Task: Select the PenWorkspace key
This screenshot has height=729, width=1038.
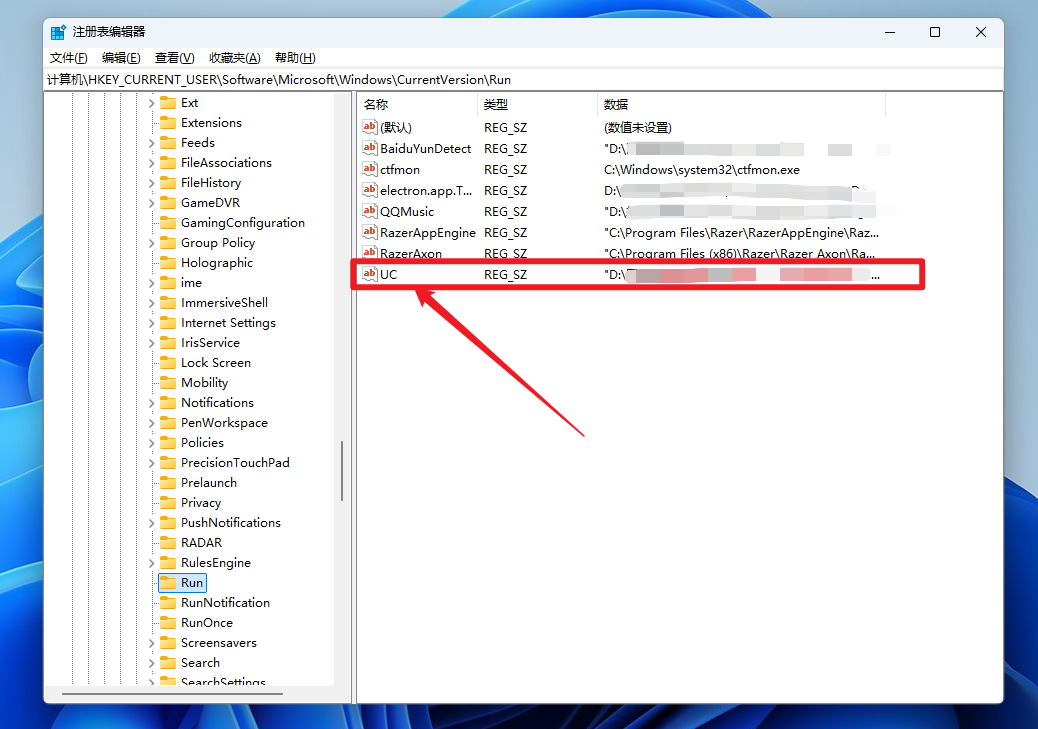Action: (x=224, y=422)
